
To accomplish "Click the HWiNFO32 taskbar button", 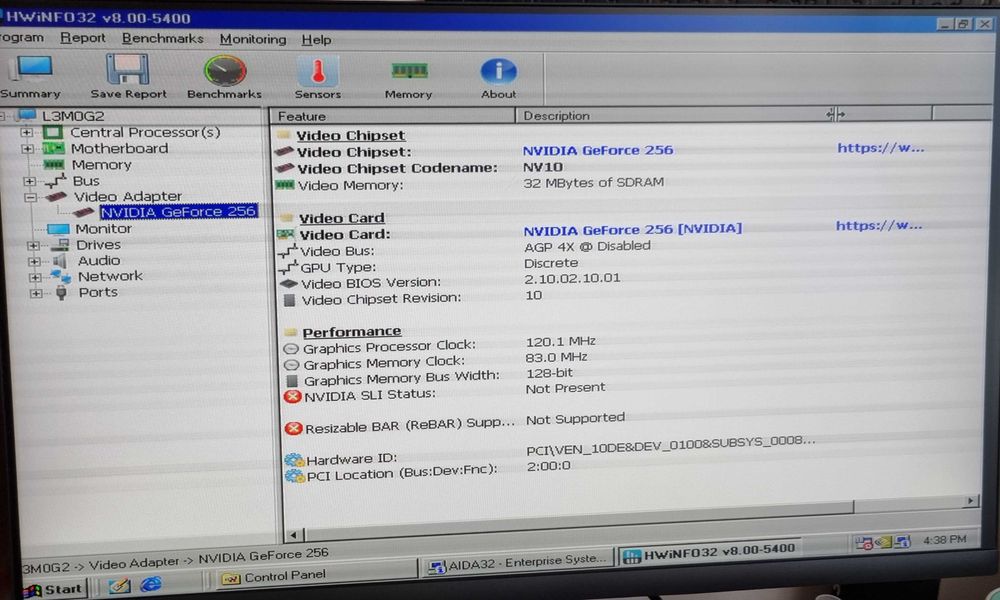I will pyautogui.click(x=709, y=553).
